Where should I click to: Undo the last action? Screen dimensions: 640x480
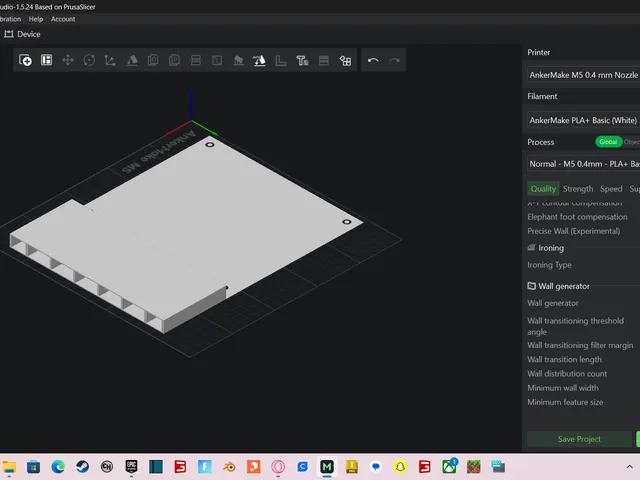[x=373, y=60]
